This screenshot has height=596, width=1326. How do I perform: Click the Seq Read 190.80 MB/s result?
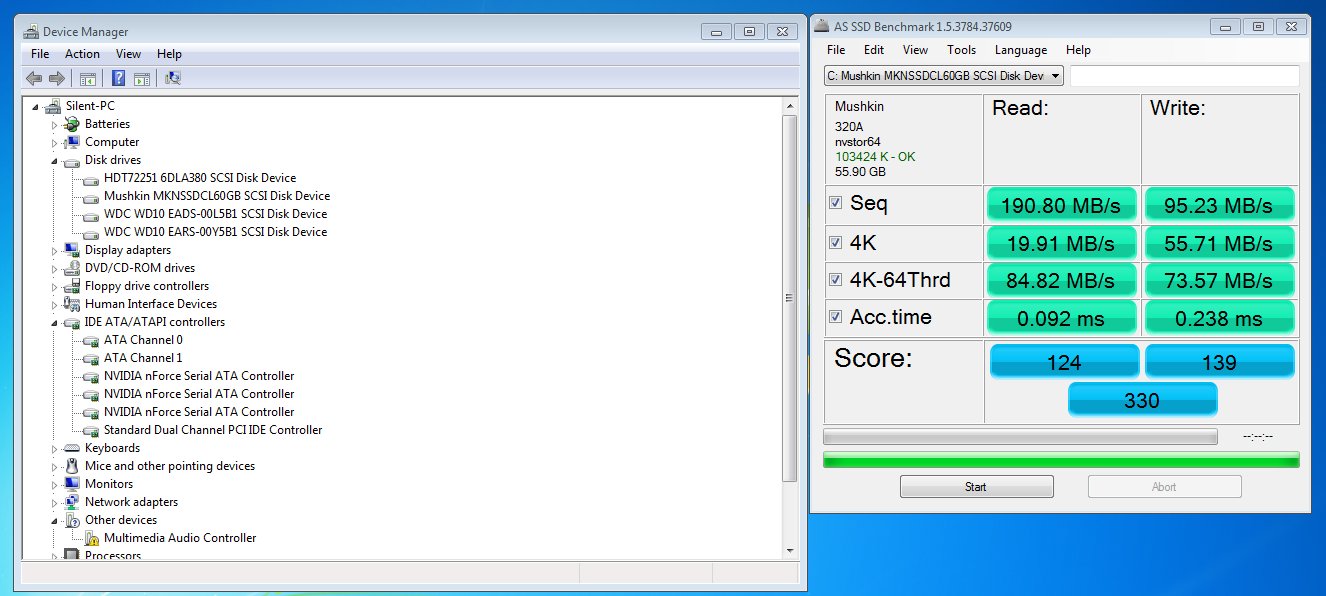(x=1062, y=205)
